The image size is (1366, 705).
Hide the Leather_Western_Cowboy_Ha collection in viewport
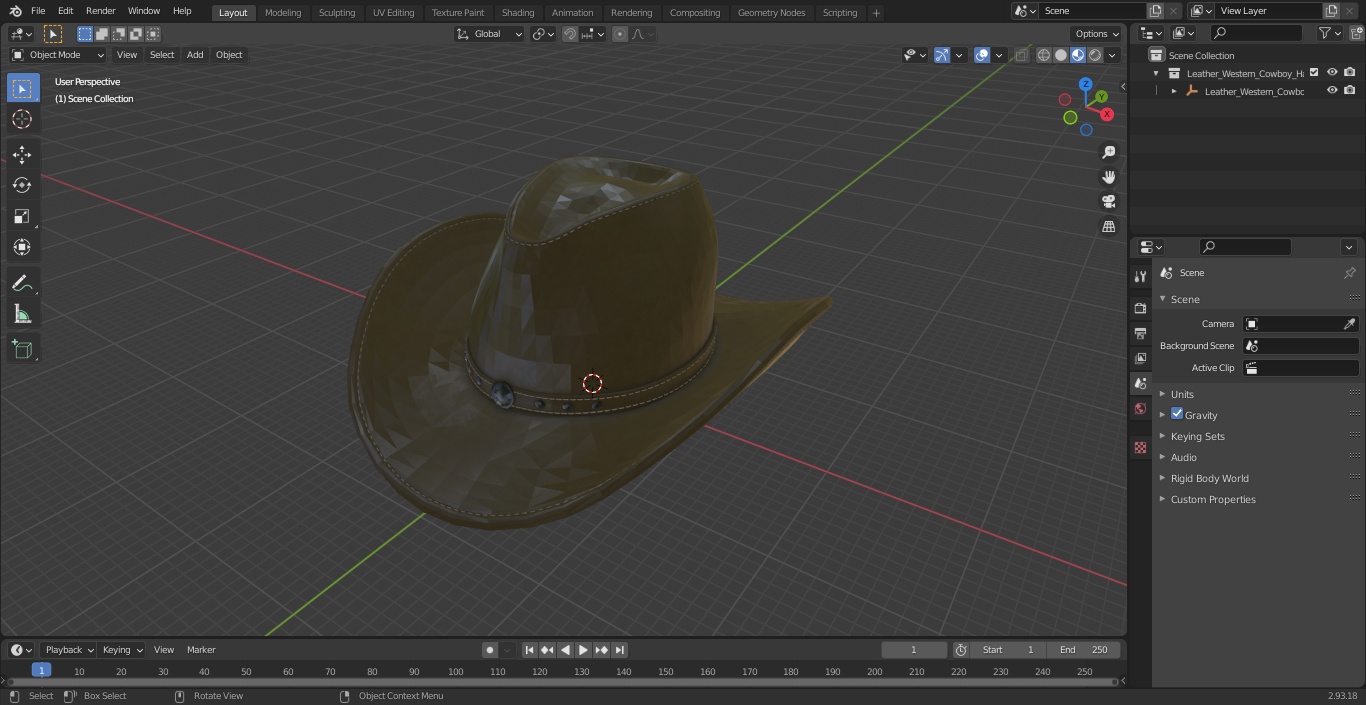pyautogui.click(x=1332, y=72)
